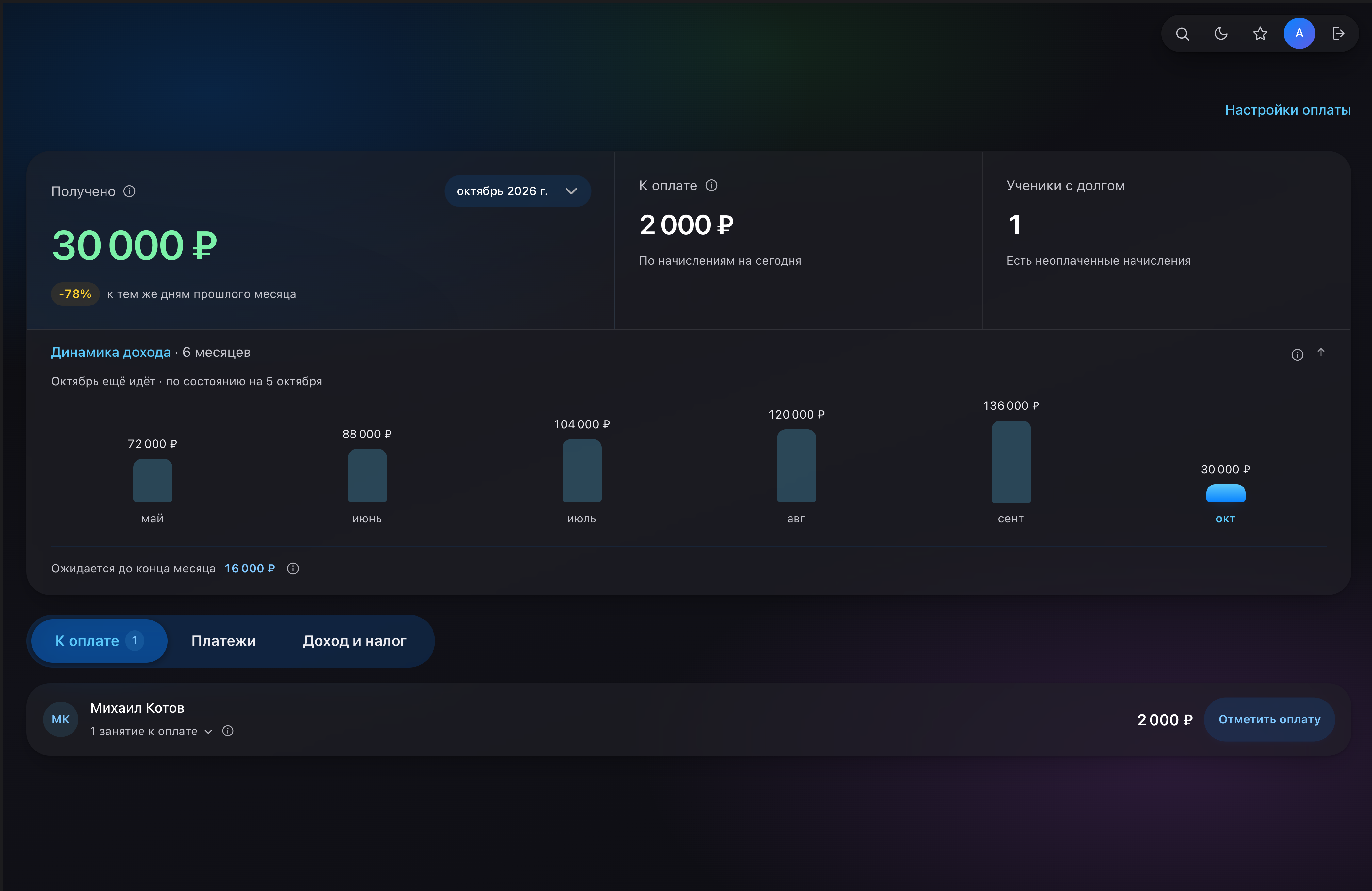Click the 'Отметить оплату' button
1372x891 pixels.
click(x=1269, y=719)
